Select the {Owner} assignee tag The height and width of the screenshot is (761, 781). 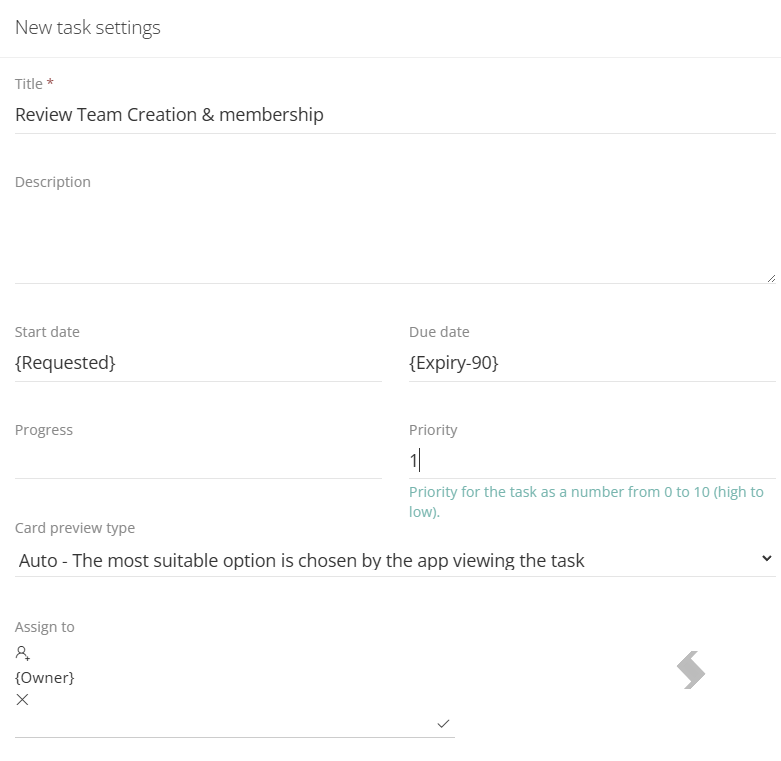tap(45, 678)
